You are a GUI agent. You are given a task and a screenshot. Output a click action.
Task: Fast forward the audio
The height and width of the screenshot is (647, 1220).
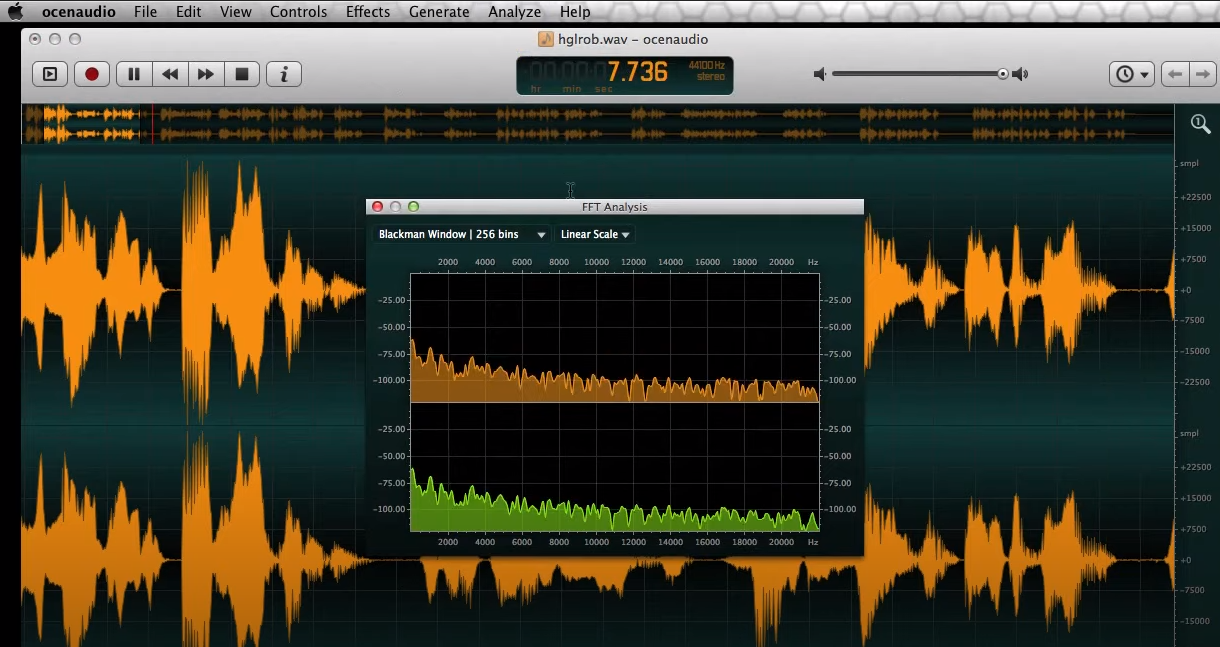(x=205, y=73)
